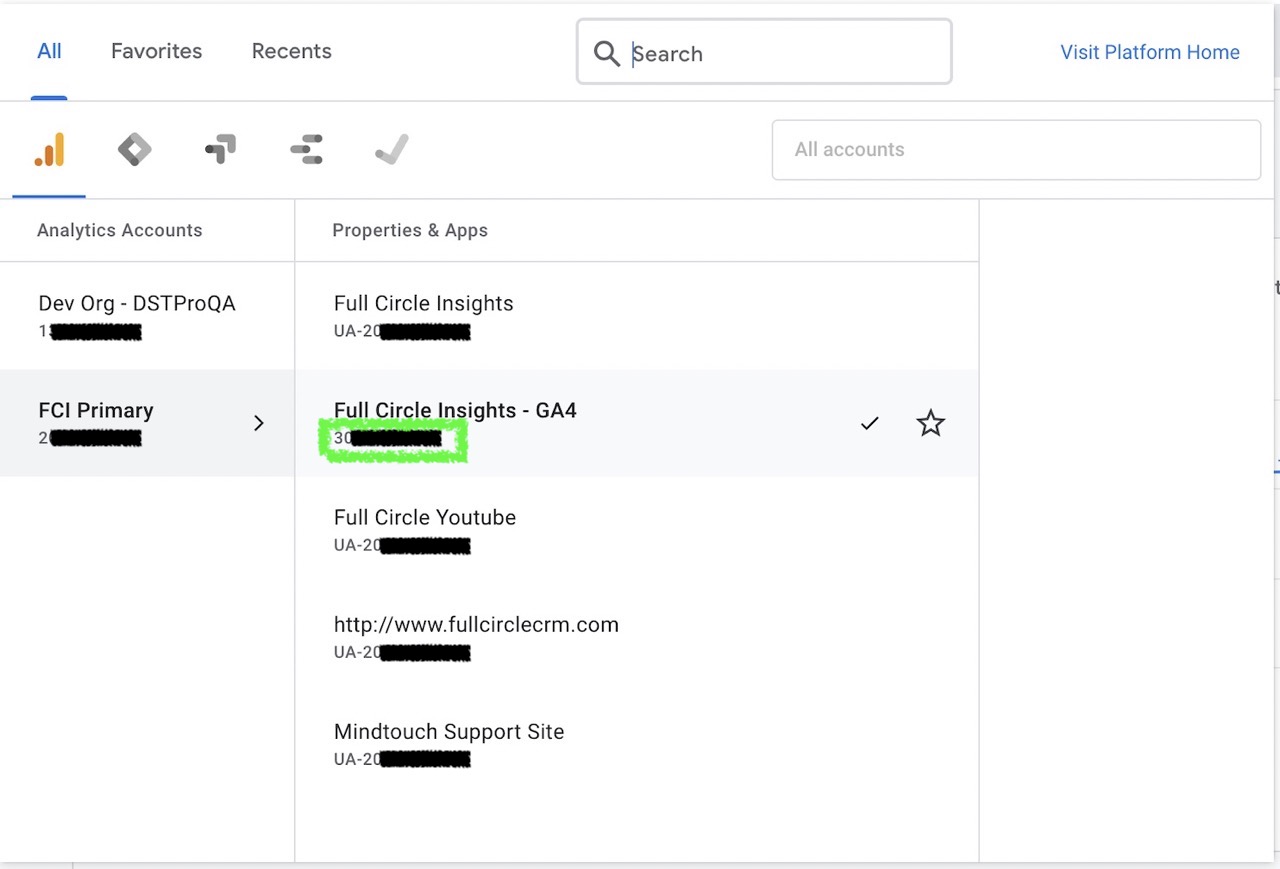This screenshot has height=869, width=1280.
Task: Click the Analytics Accounts column header
Action: (120, 230)
